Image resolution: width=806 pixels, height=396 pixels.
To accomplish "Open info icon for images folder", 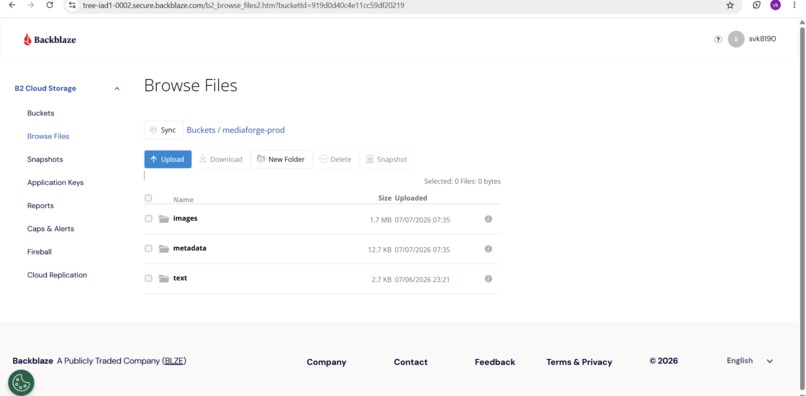I will tap(488, 219).
